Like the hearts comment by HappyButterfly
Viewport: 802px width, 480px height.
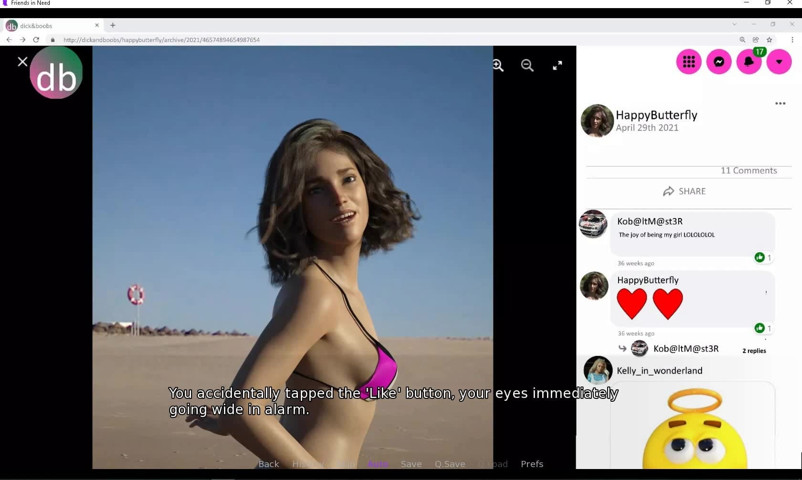point(760,328)
